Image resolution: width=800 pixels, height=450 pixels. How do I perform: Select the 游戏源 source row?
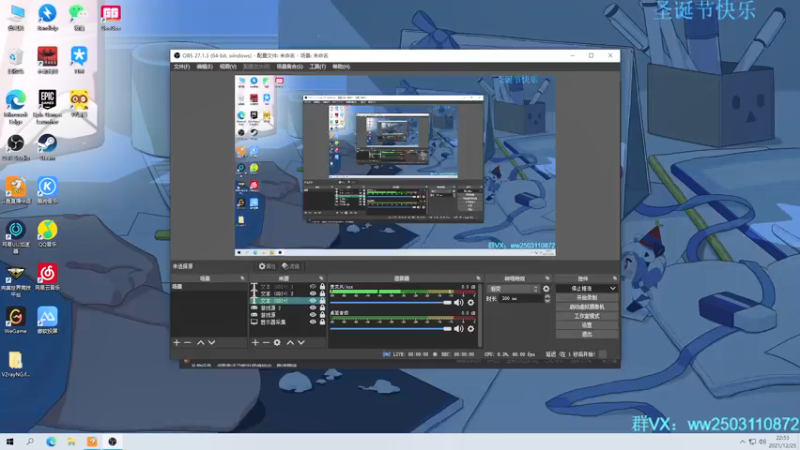click(287, 315)
